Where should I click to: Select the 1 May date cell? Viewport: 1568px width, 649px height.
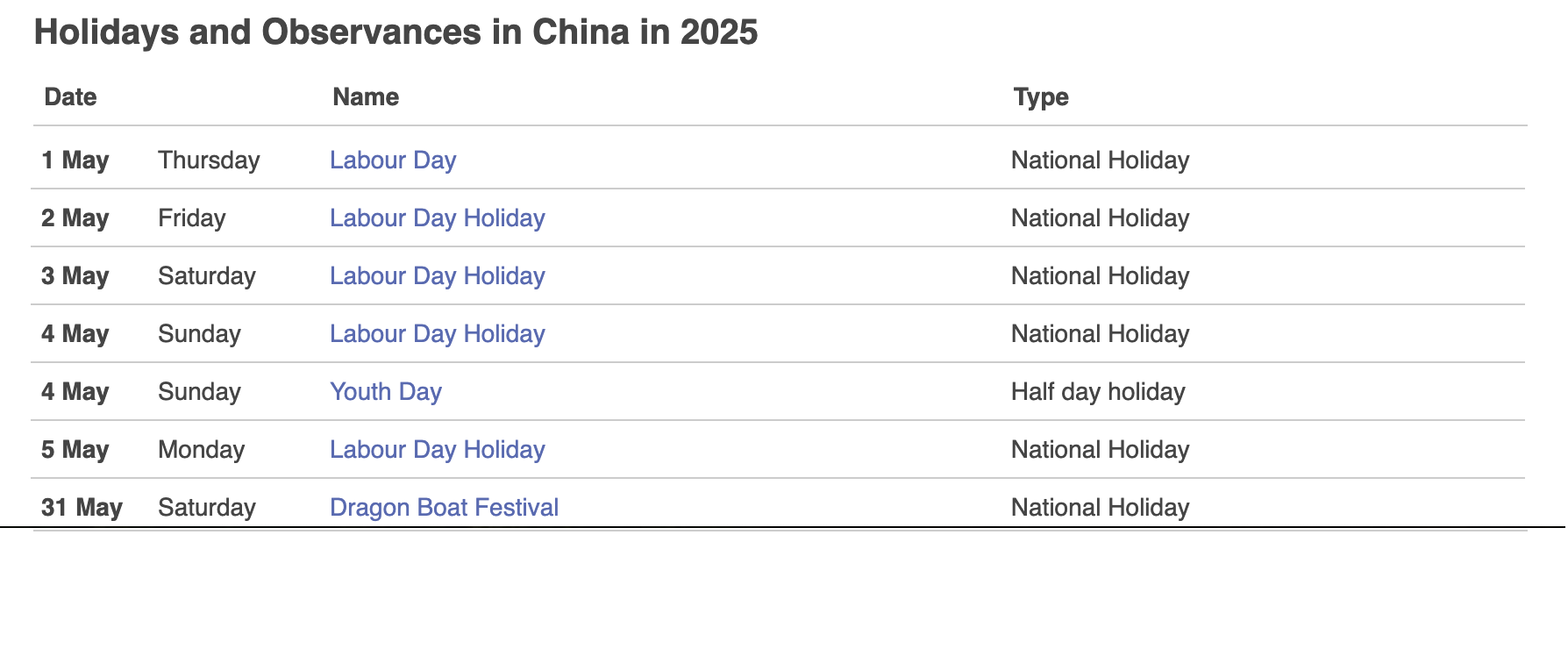coord(75,160)
